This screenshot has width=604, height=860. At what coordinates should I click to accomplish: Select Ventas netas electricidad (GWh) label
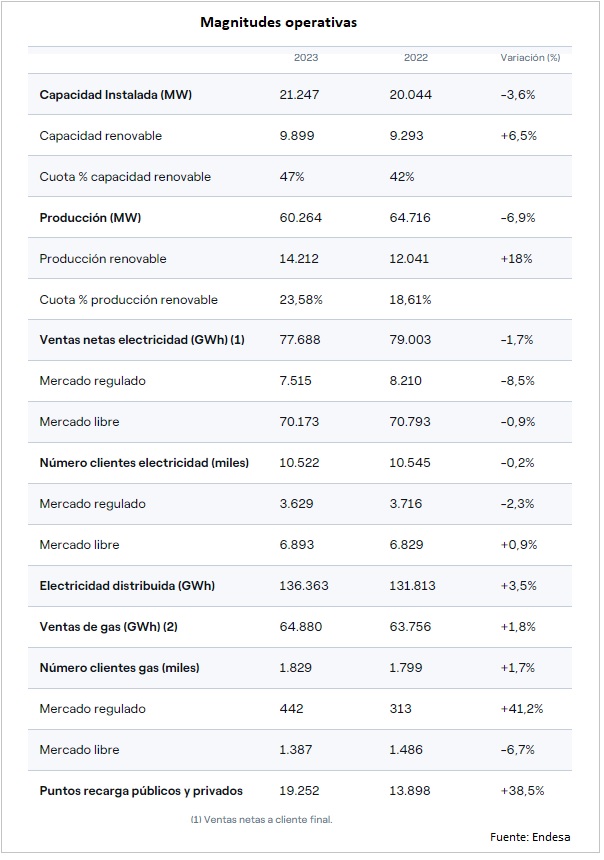coord(142,340)
